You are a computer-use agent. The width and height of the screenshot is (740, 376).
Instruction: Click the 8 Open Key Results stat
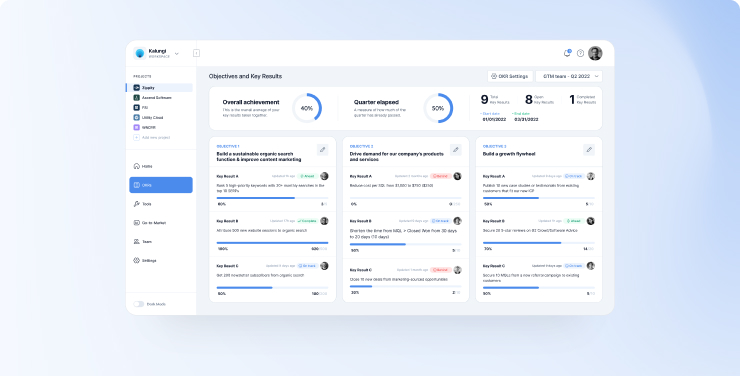[x=539, y=100]
